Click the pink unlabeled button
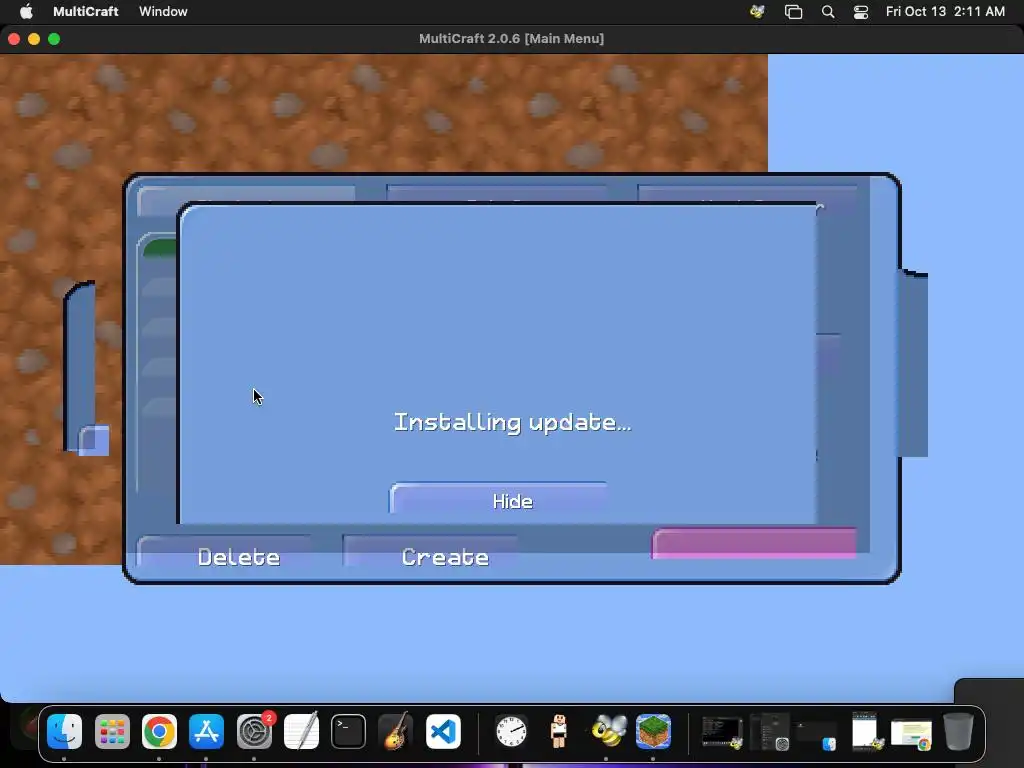This screenshot has height=768, width=1024. [x=754, y=543]
